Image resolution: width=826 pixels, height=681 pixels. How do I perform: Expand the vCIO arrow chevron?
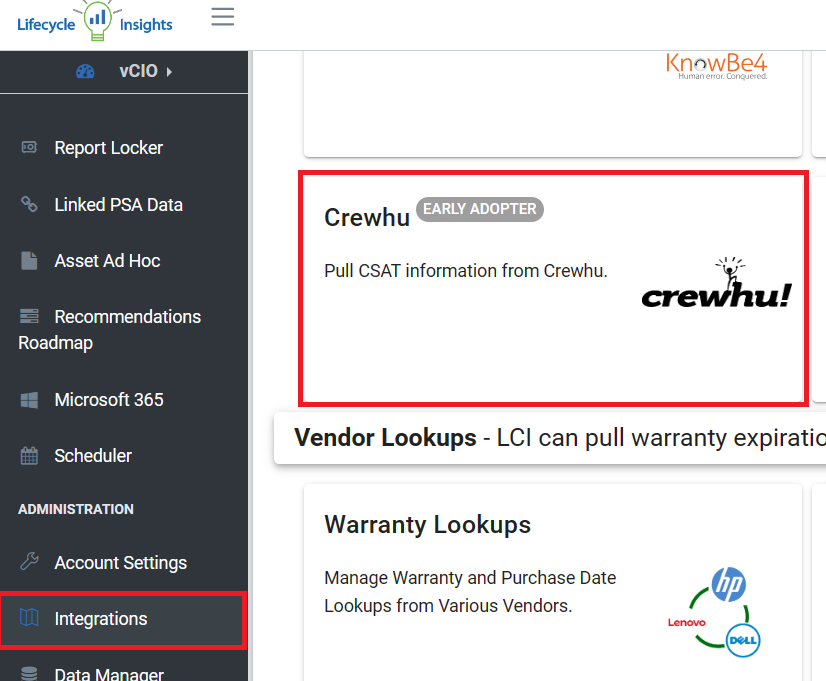[169, 72]
